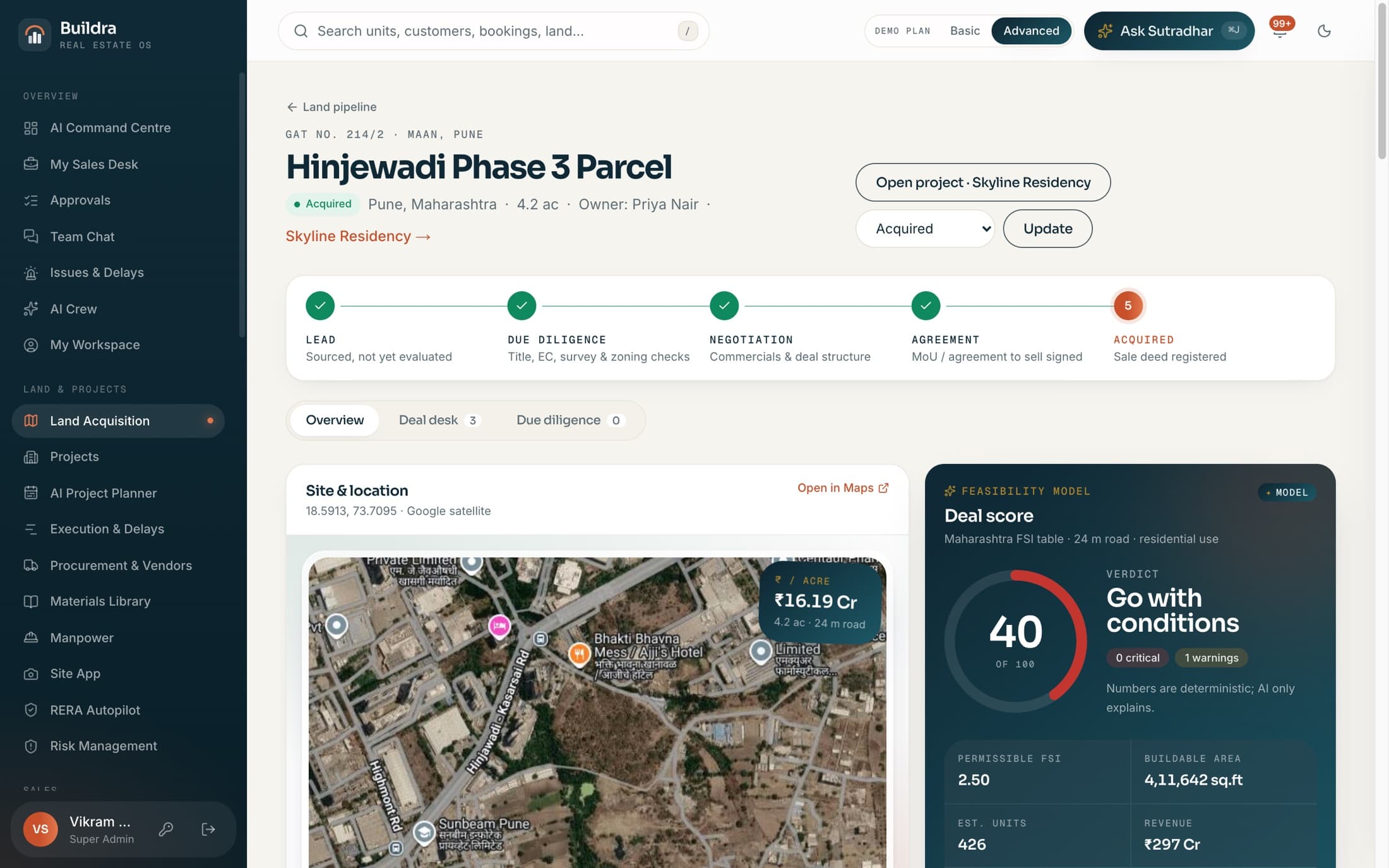The height and width of the screenshot is (868, 1389).
Task: Click Open in Maps link
Action: [x=843, y=488]
